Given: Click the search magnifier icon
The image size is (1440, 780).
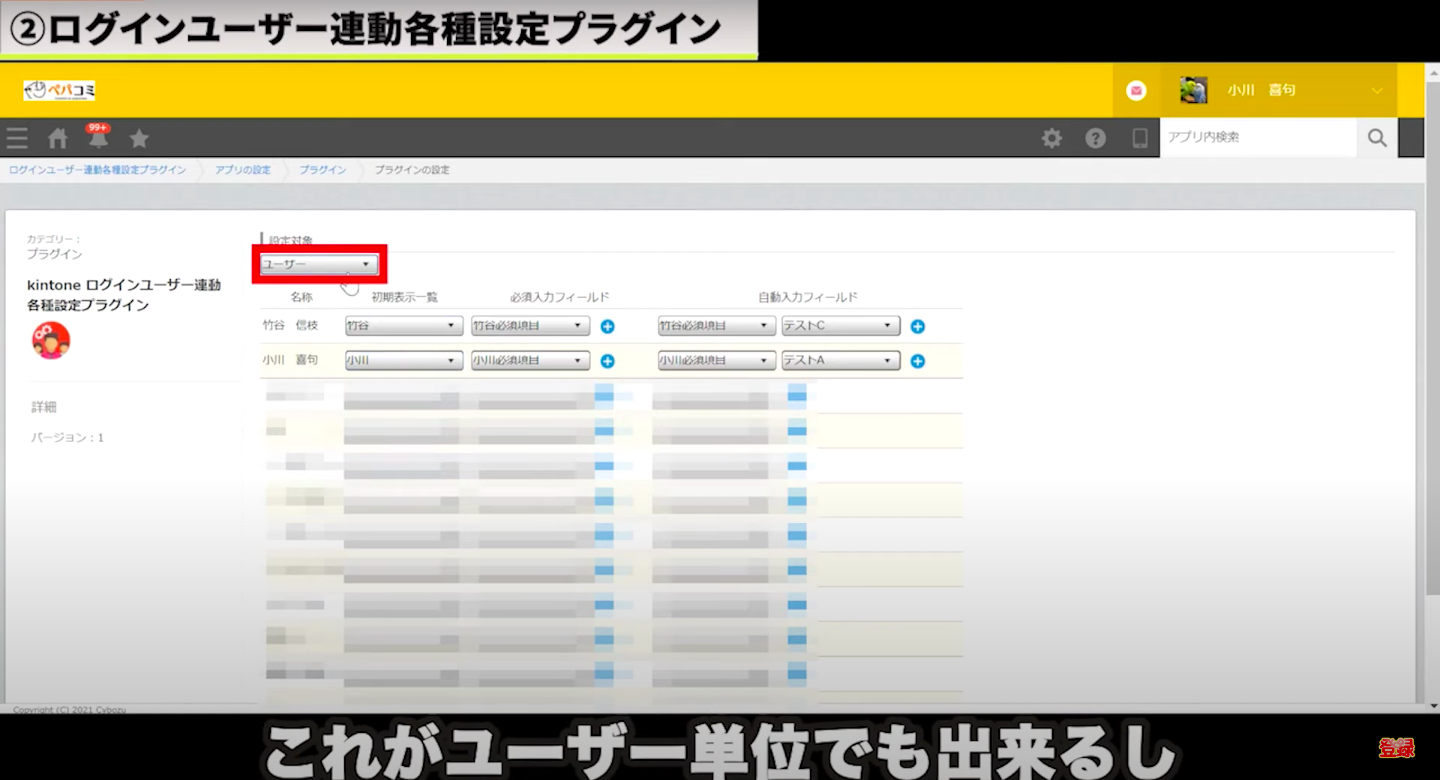Looking at the screenshot, I should (1377, 138).
